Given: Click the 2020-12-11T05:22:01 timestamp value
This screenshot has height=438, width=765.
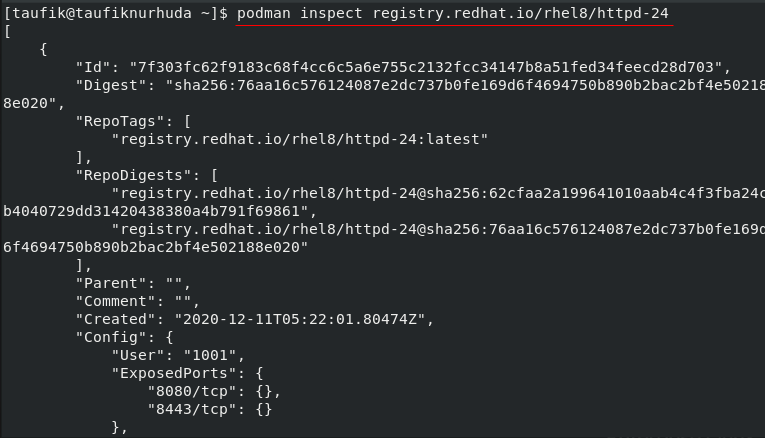Looking at the screenshot, I should point(300,319).
